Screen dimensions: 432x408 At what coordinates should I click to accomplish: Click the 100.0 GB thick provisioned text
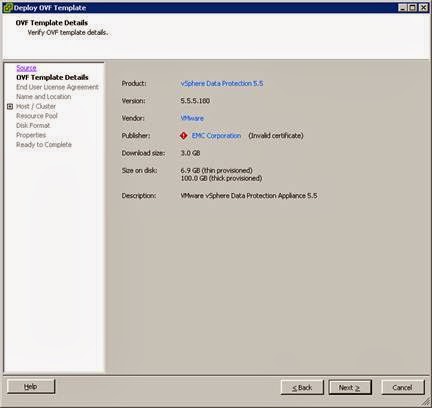[x=221, y=178]
